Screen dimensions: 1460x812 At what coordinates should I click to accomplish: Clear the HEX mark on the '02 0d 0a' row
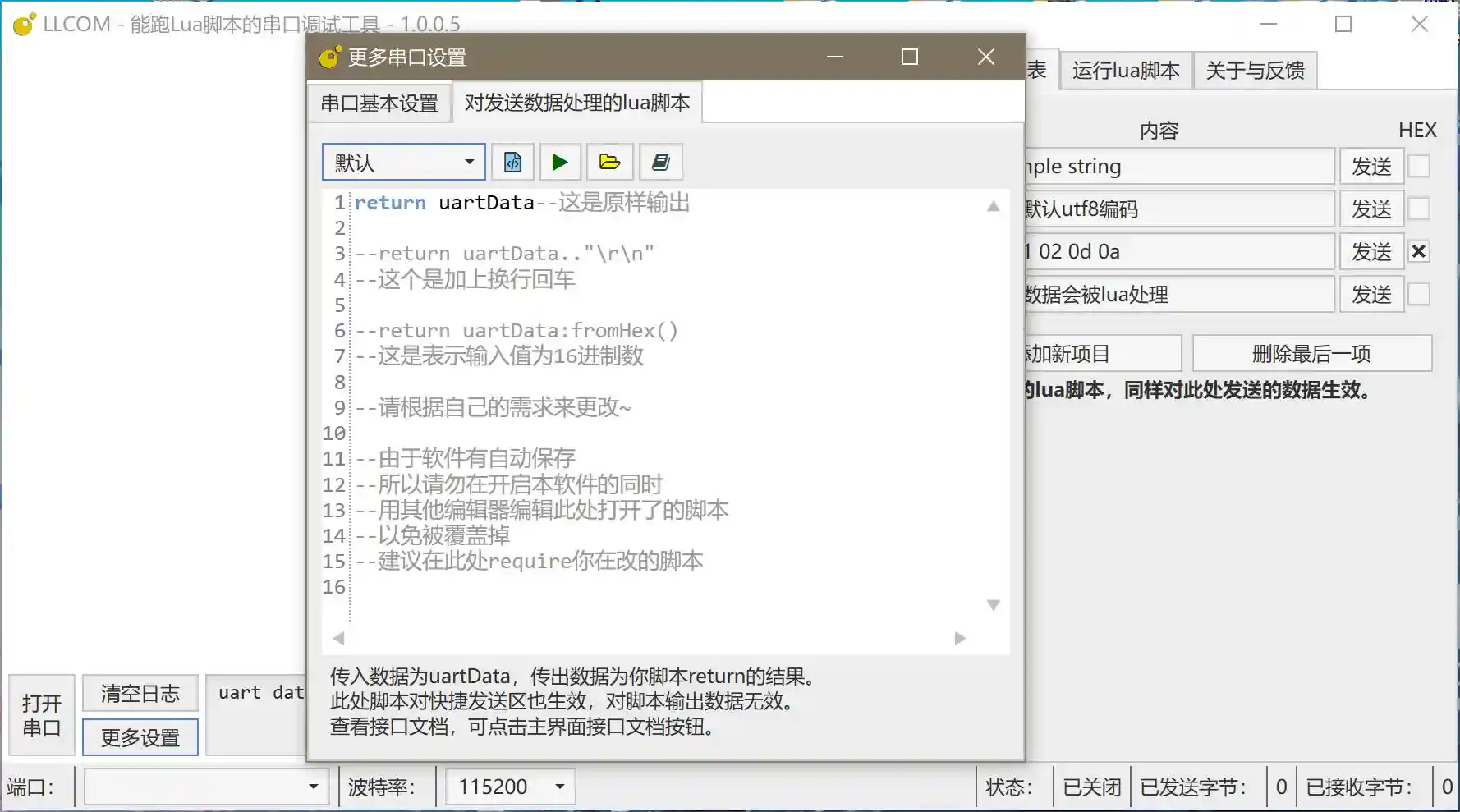tap(1420, 251)
